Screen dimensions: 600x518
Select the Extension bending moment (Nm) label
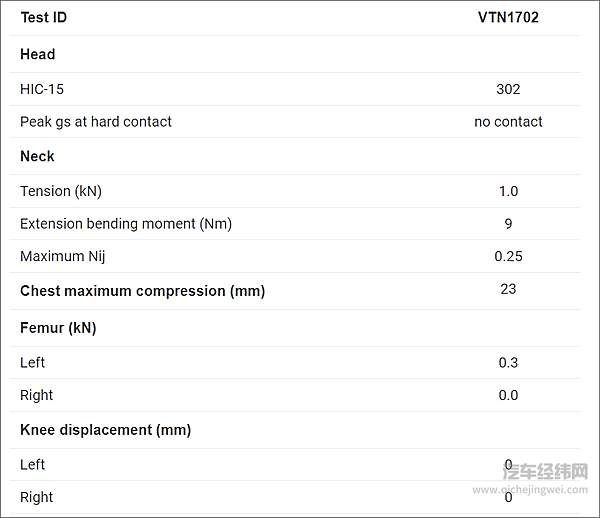[x=126, y=224]
